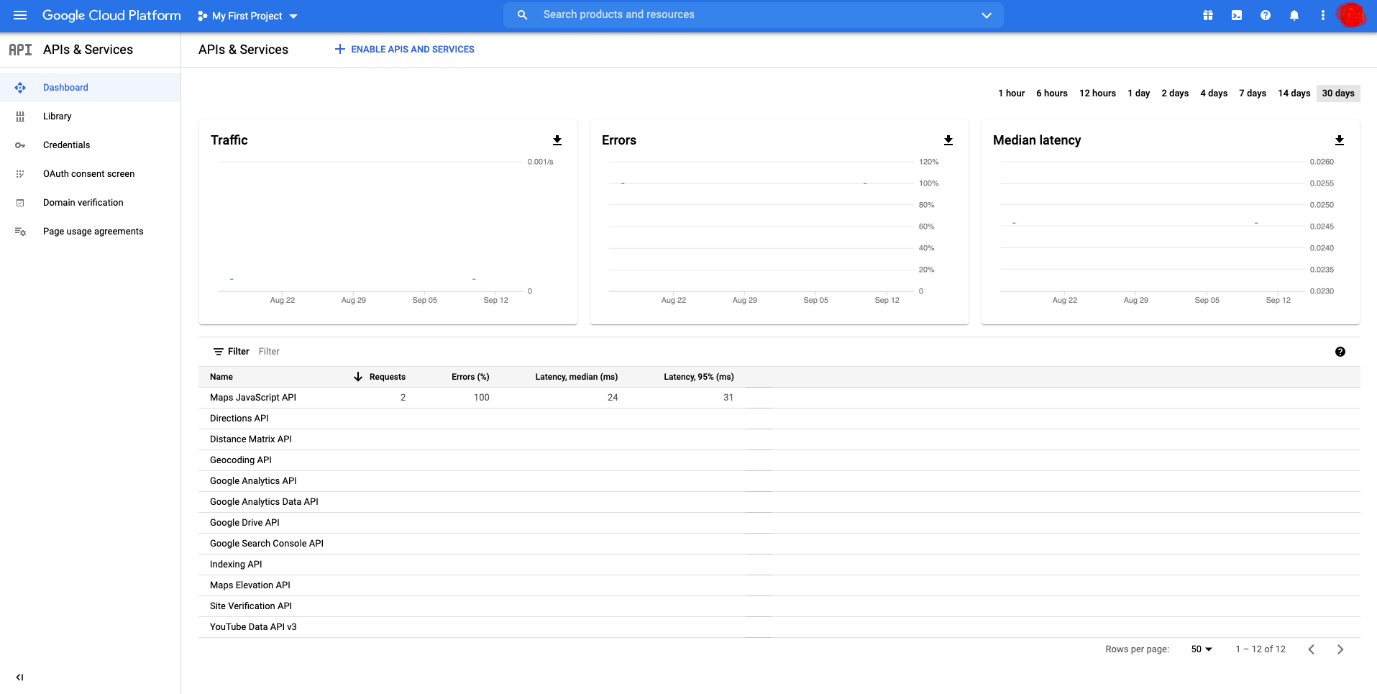This screenshot has width=1377, height=694.
Task: Collapse the side navigation panel
Action: coord(20,677)
